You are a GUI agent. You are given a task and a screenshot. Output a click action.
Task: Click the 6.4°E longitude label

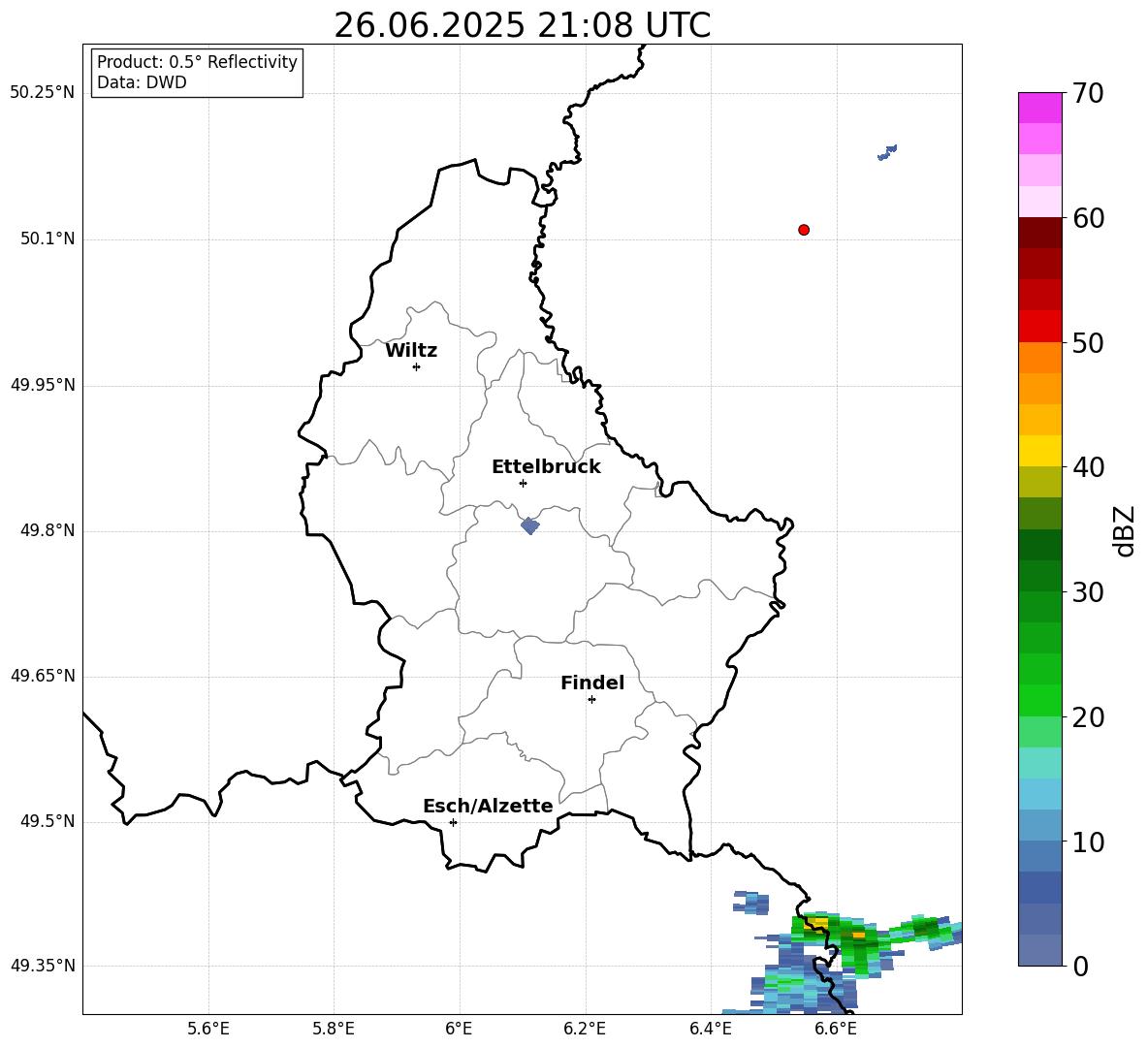[x=710, y=1029]
